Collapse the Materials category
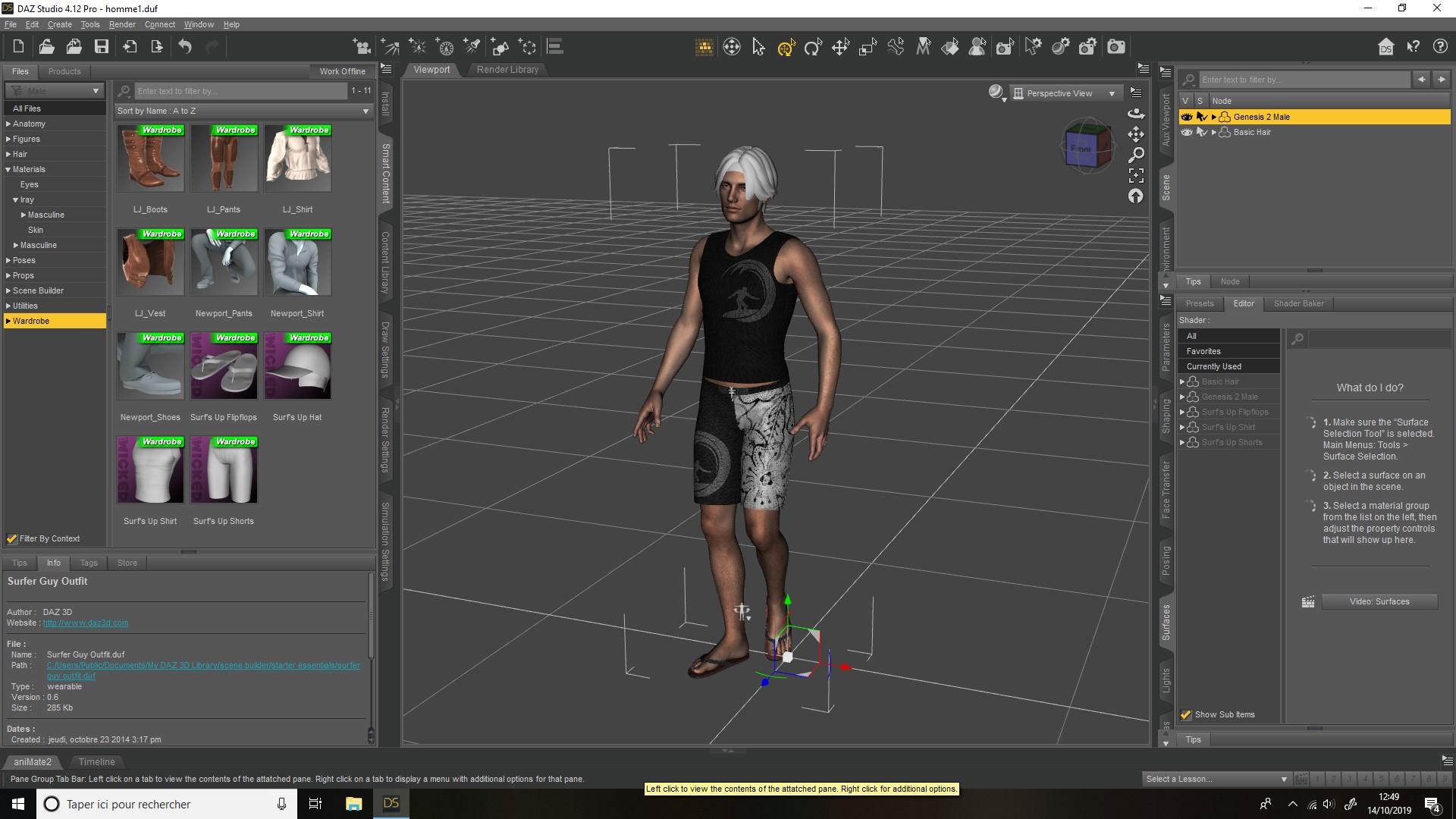Screen dimensions: 1456x819 (x=8, y=169)
